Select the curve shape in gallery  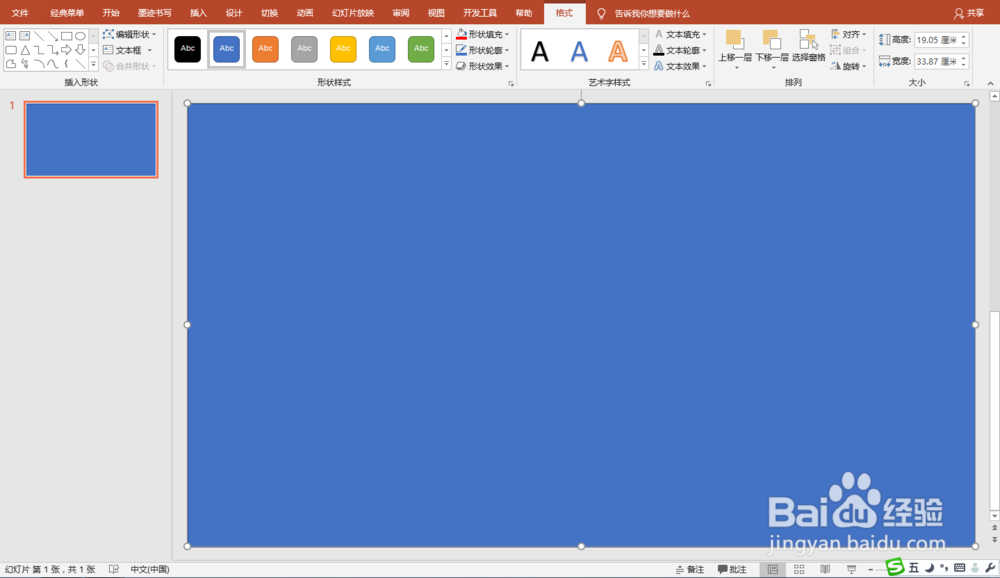[52, 64]
